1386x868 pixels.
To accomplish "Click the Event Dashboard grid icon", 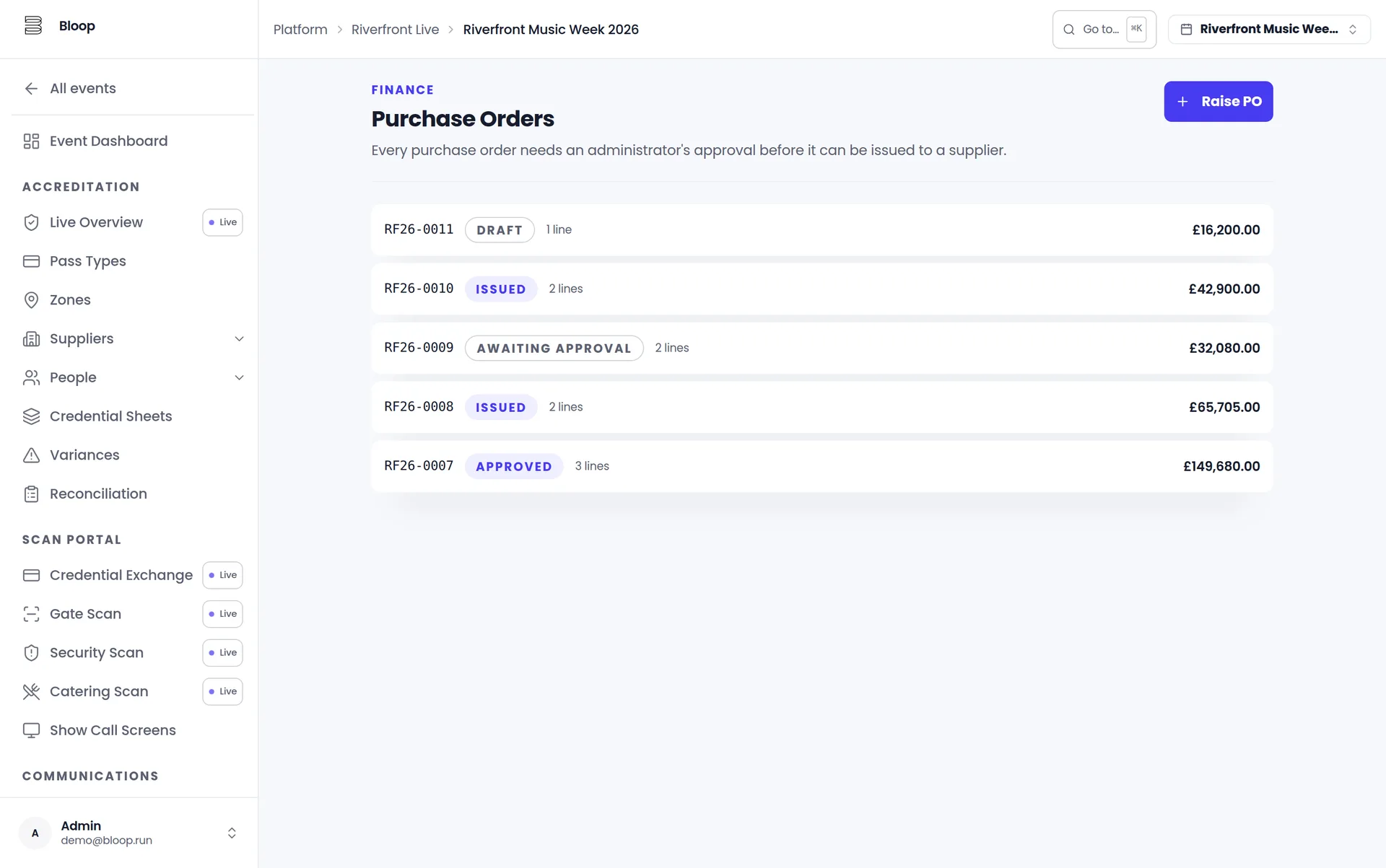I will pyautogui.click(x=31, y=141).
